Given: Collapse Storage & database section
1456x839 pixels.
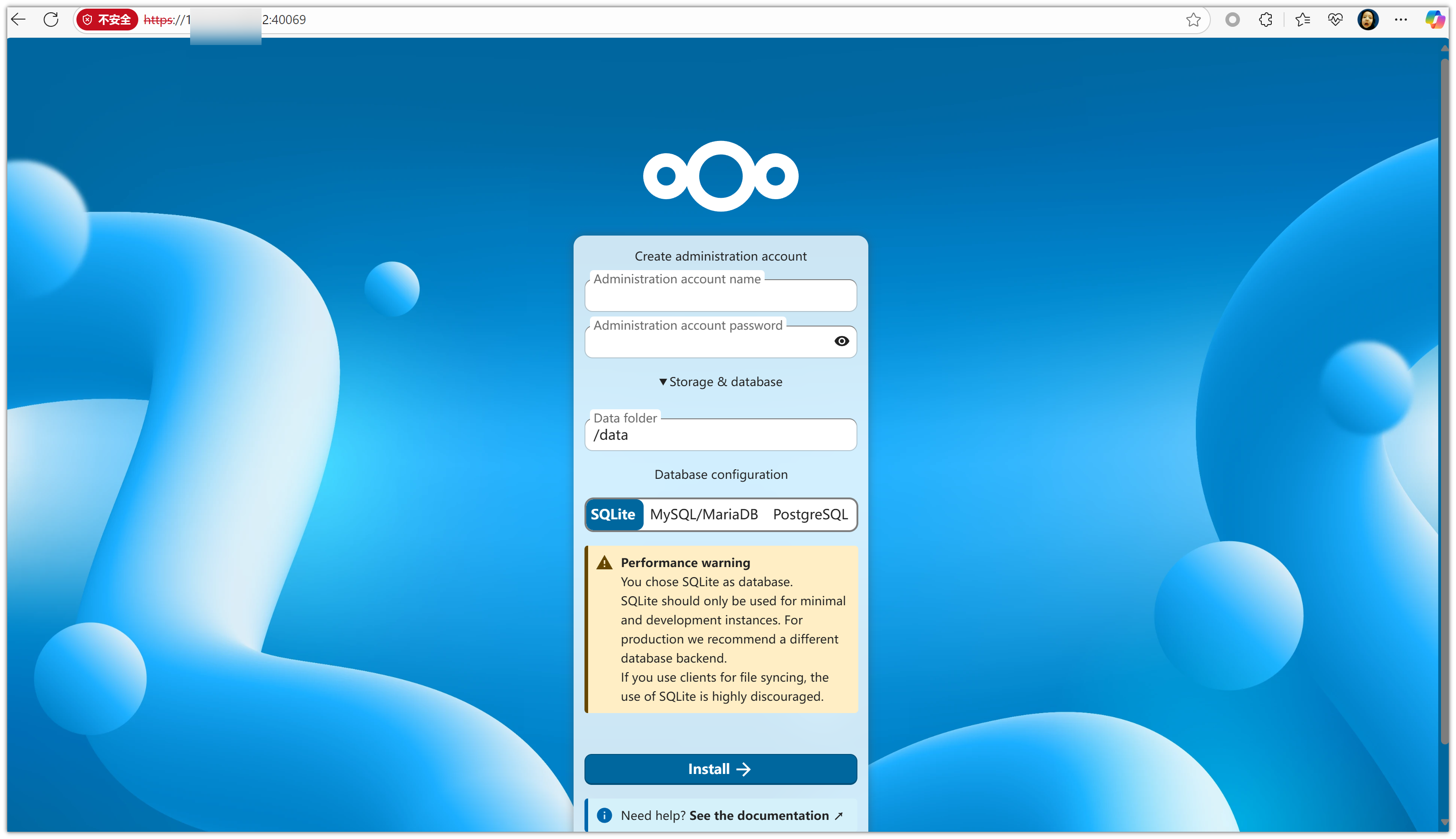Looking at the screenshot, I should tap(720, 382).
